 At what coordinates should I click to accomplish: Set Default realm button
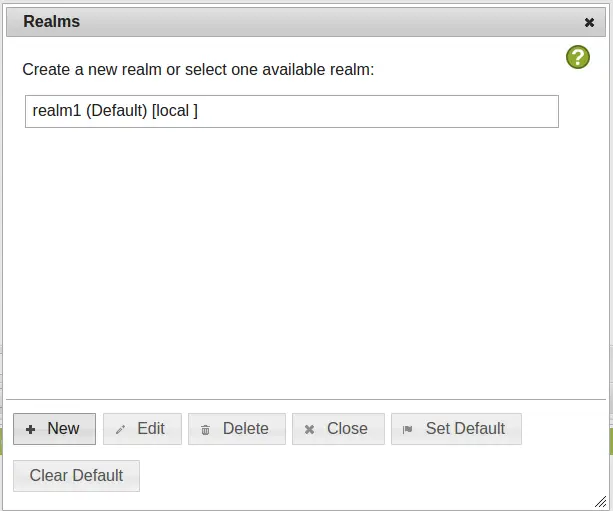point(456,429)
